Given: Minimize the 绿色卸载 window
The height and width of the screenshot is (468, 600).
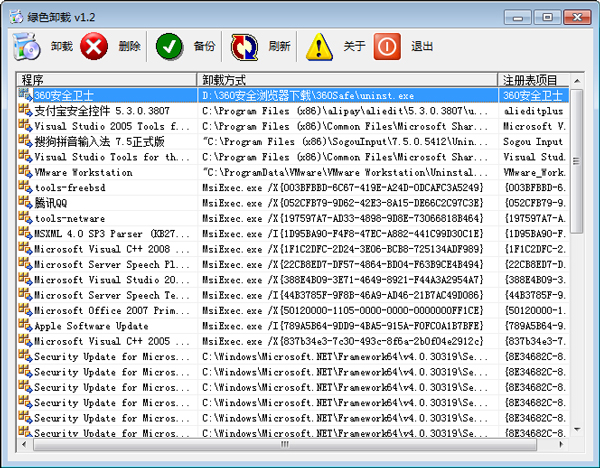Looking at the screenshot, I should pos(518,17).
